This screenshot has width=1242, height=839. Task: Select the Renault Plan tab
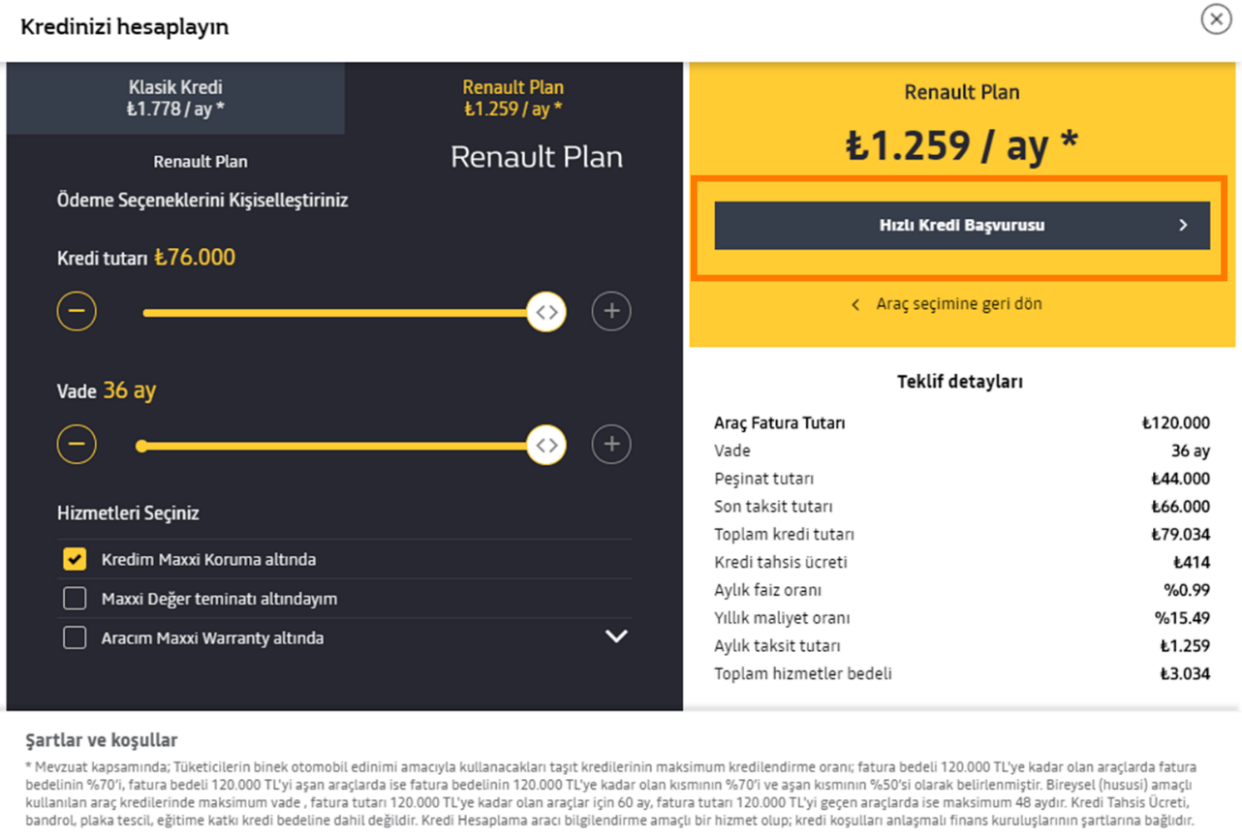(513, 98)
